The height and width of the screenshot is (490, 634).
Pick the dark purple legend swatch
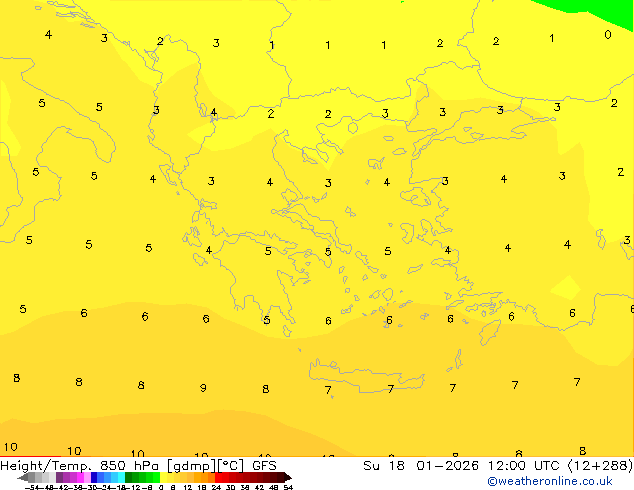point(59,477)
